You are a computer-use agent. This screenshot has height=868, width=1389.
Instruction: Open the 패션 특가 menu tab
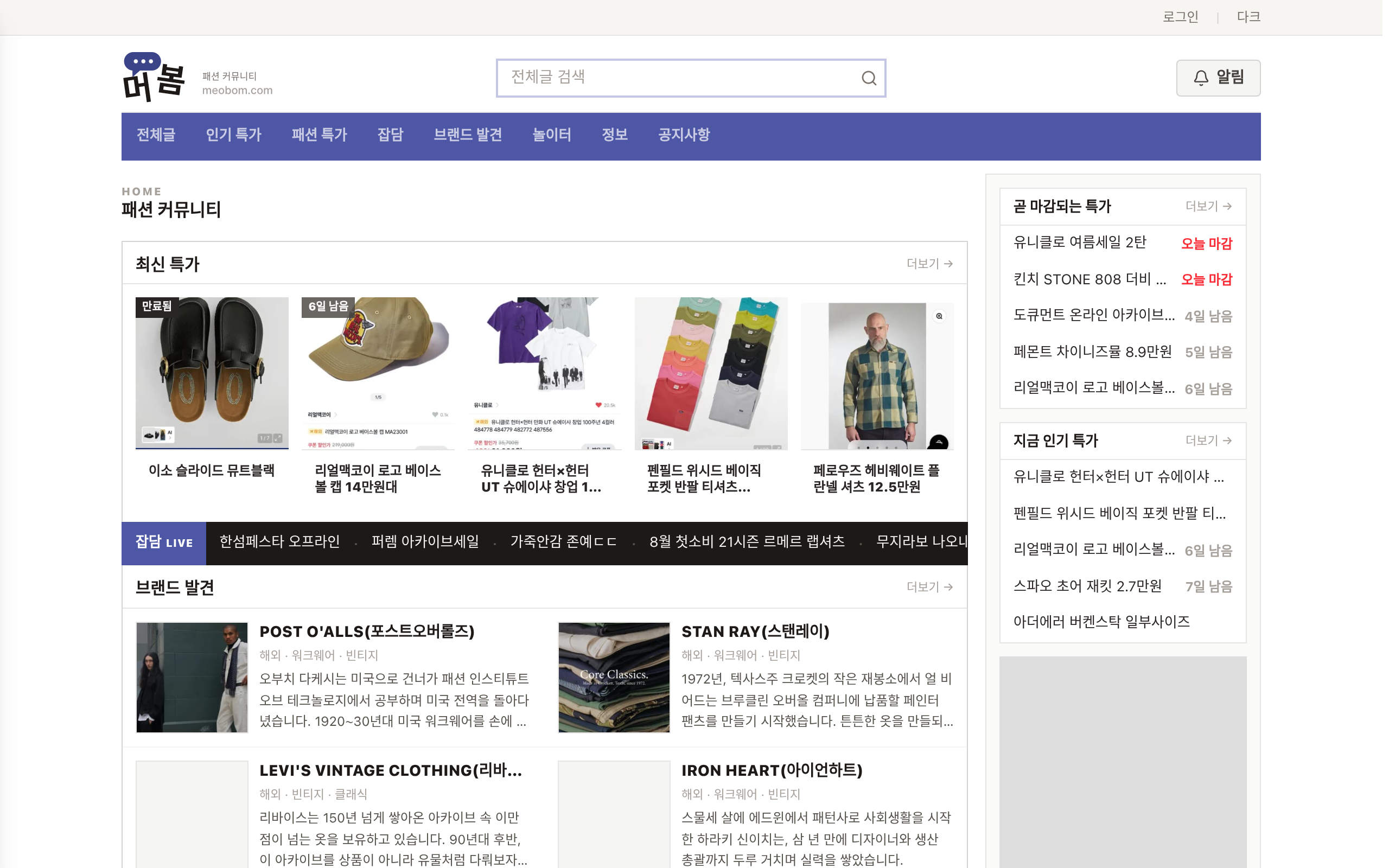320,136
